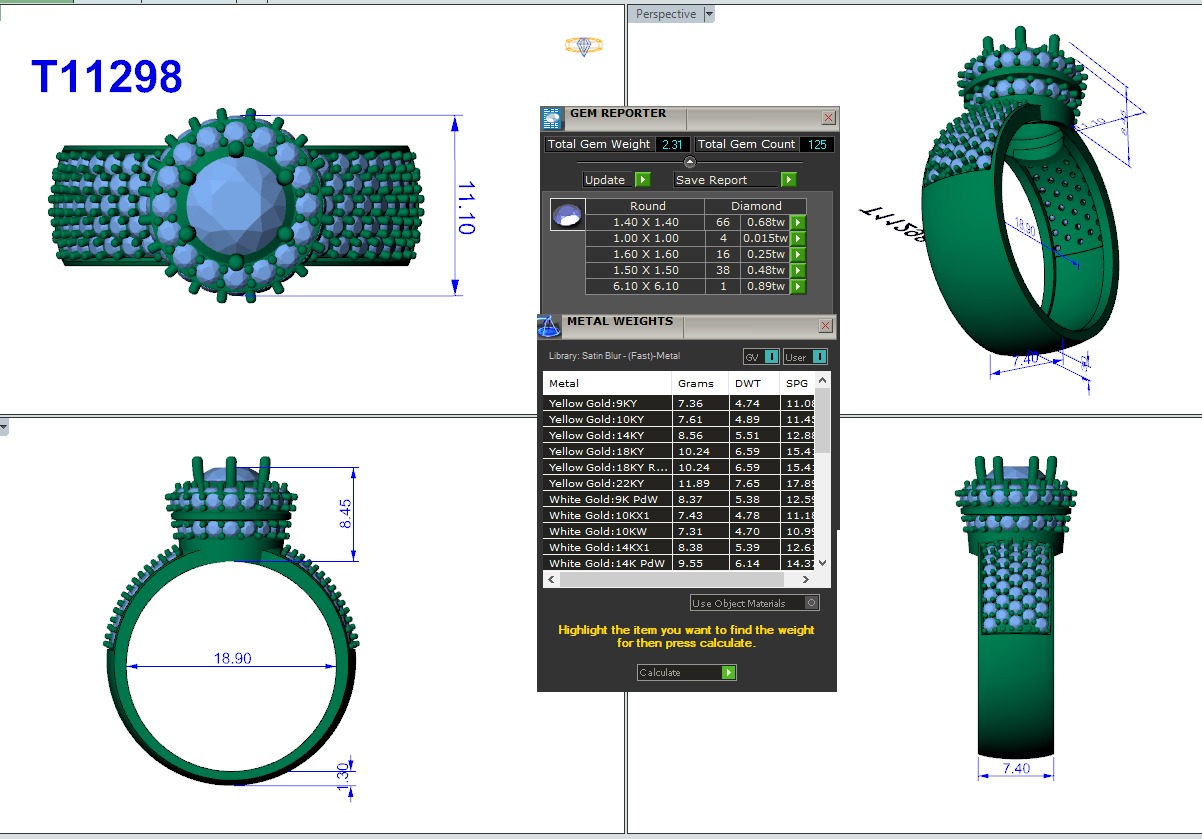The height and width of the screenshot is (839, 1202).
Task: Open the Perspective viewport dropdown arrow
Action: click(709, 14)
